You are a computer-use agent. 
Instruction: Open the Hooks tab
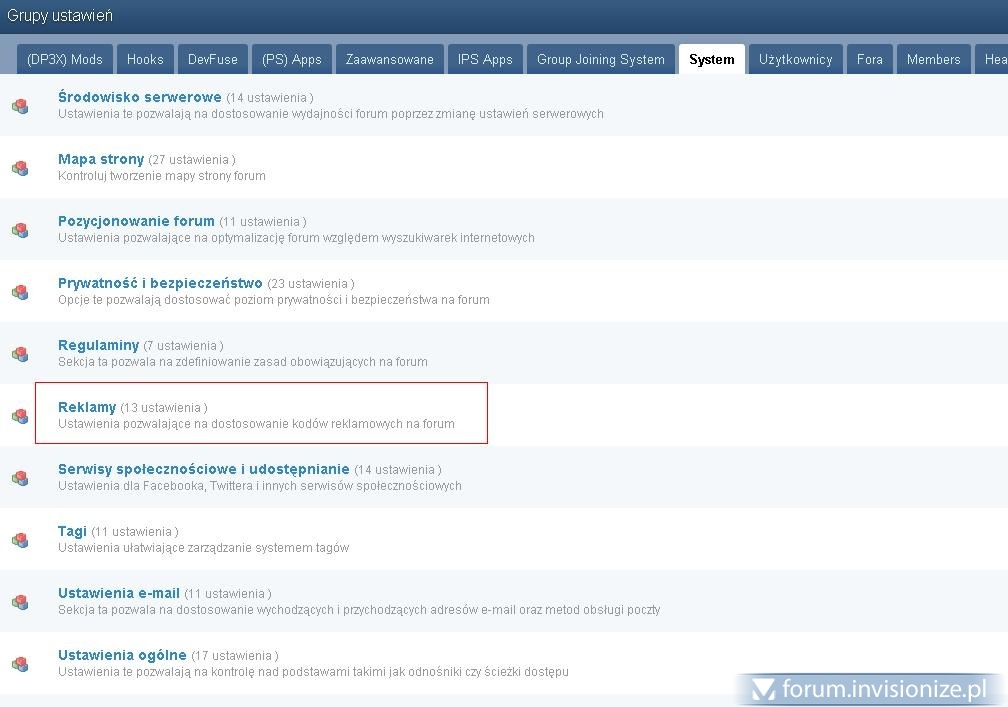(145, 59)
